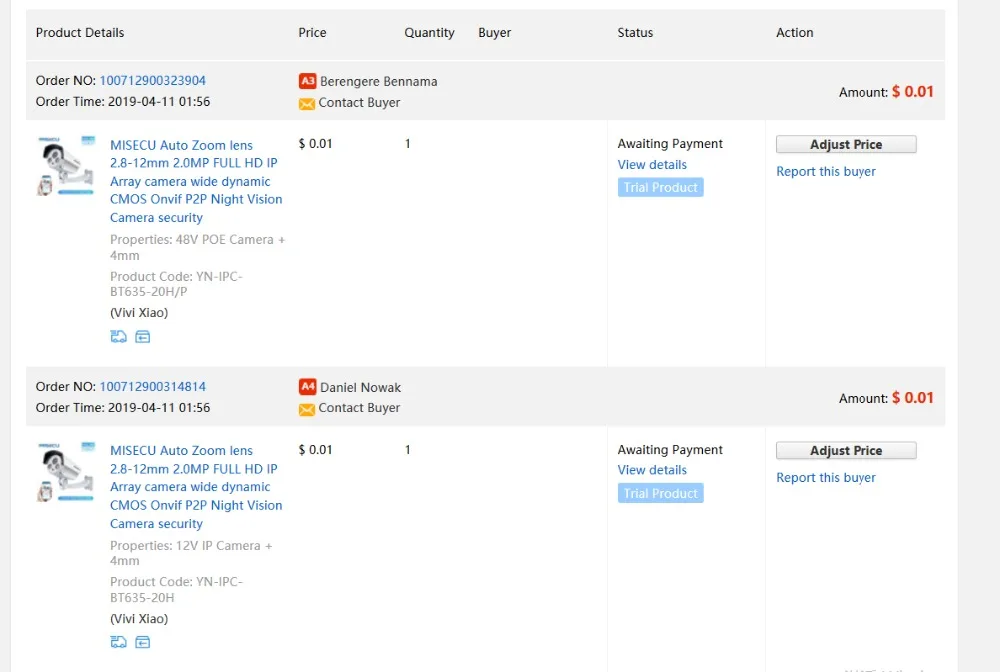This screenshot has height=672, width=1000.
Task: Click truck shipping icon under 48V POE Camera item
Action: (119, 337)
